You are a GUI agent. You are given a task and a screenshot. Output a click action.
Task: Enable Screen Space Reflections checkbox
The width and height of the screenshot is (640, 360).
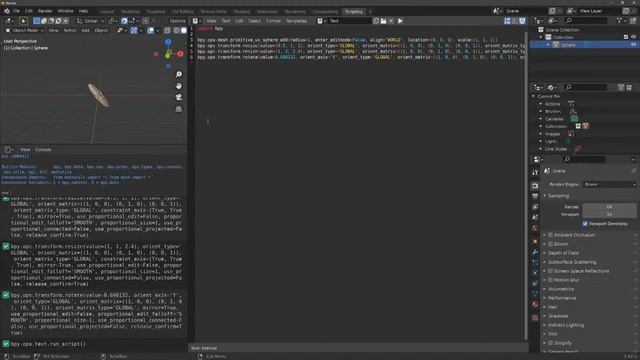pos(550,271)
